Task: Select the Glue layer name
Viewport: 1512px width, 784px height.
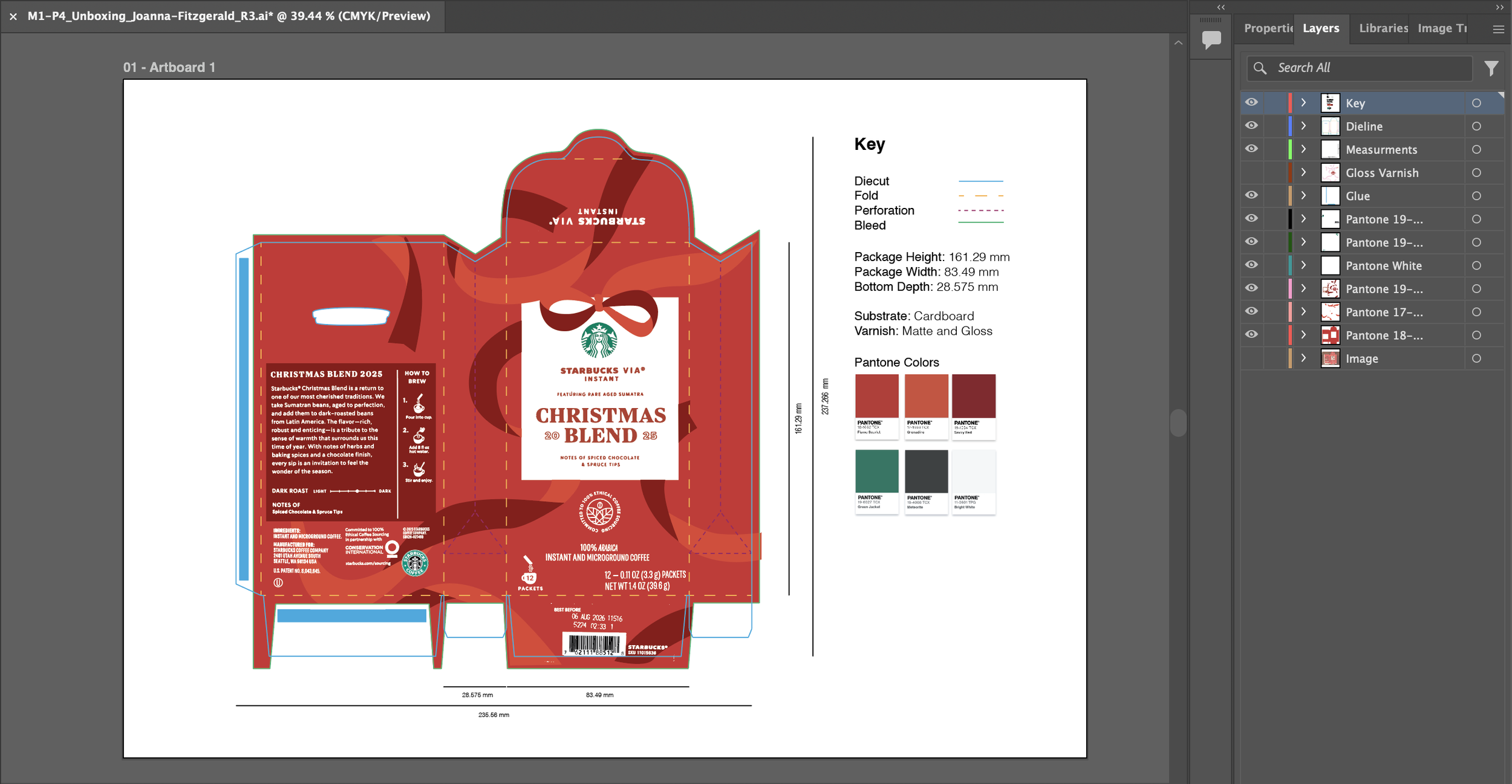Action: pos(1358,196)
